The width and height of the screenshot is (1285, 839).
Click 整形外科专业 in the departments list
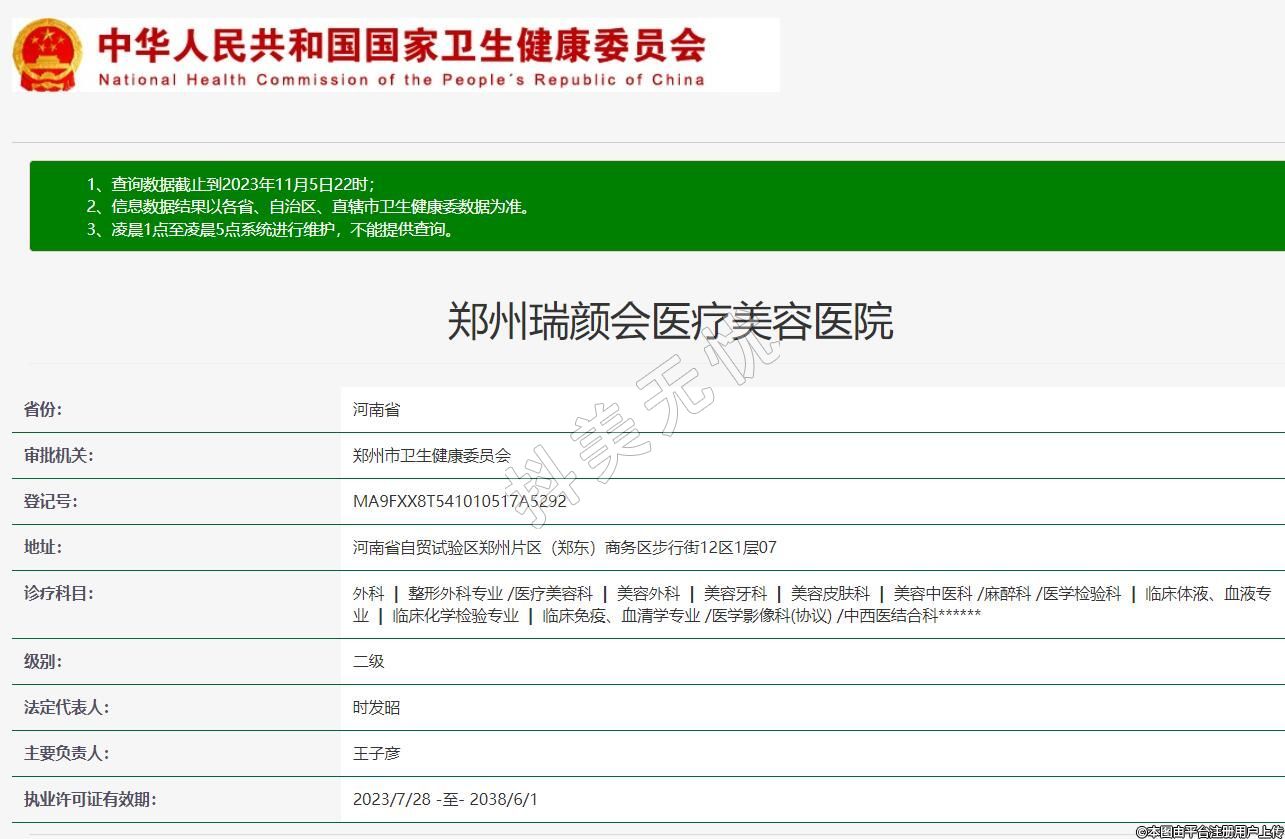pyautogui.click(x=455, y=593)
